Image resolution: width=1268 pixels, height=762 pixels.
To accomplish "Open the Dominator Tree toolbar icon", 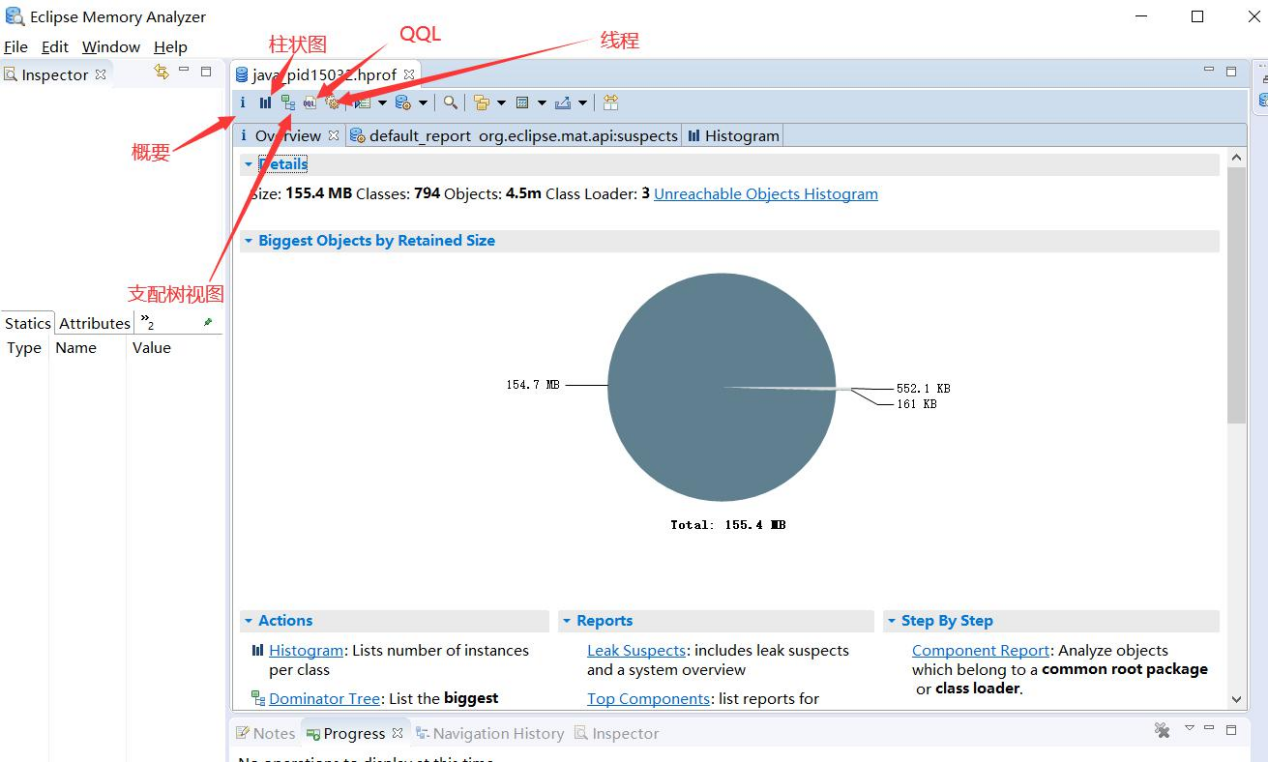I will [288, 102].
